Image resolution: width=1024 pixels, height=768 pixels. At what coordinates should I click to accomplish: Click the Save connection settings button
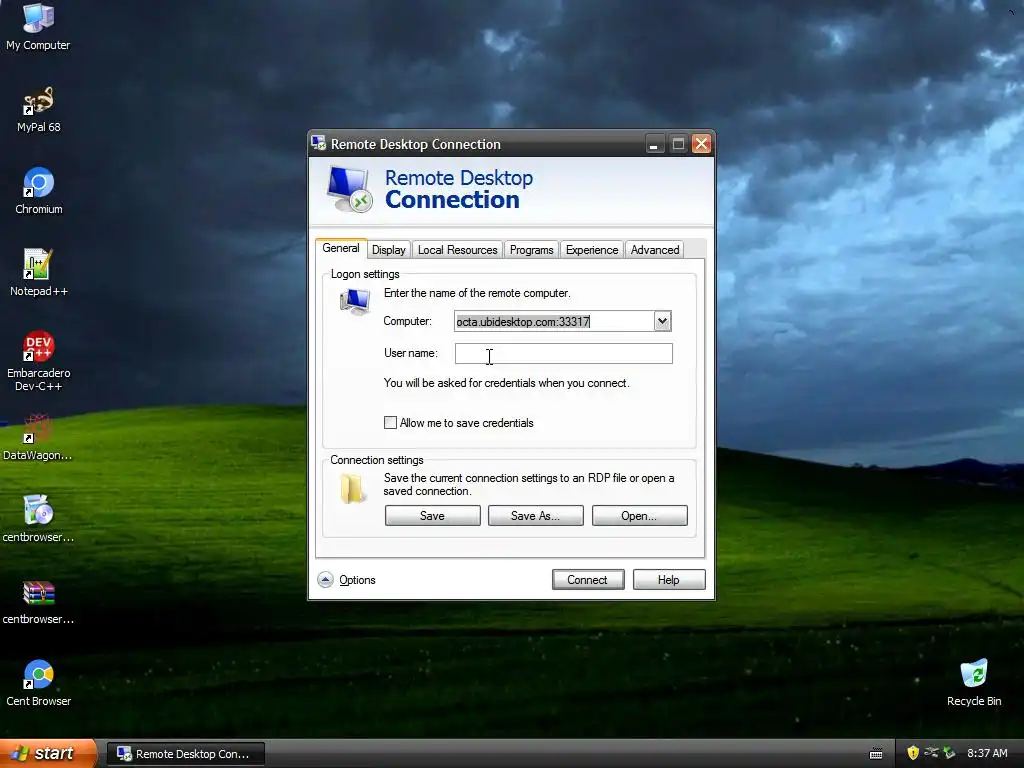[432, 516]
